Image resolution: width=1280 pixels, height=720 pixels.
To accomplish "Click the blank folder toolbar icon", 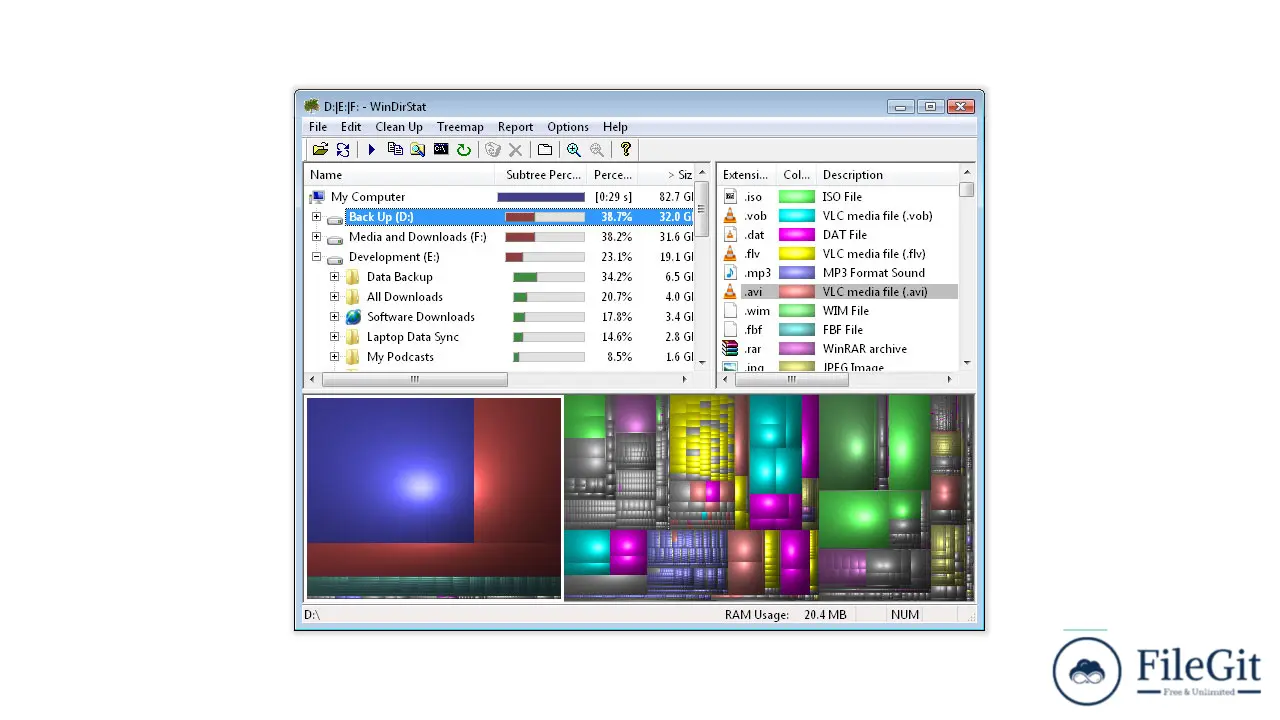I will [545, 149].
